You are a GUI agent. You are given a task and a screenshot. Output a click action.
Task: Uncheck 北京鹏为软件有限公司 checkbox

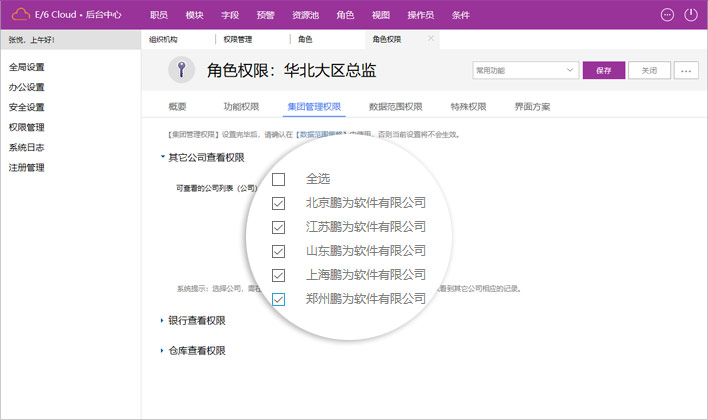[279, 203]
